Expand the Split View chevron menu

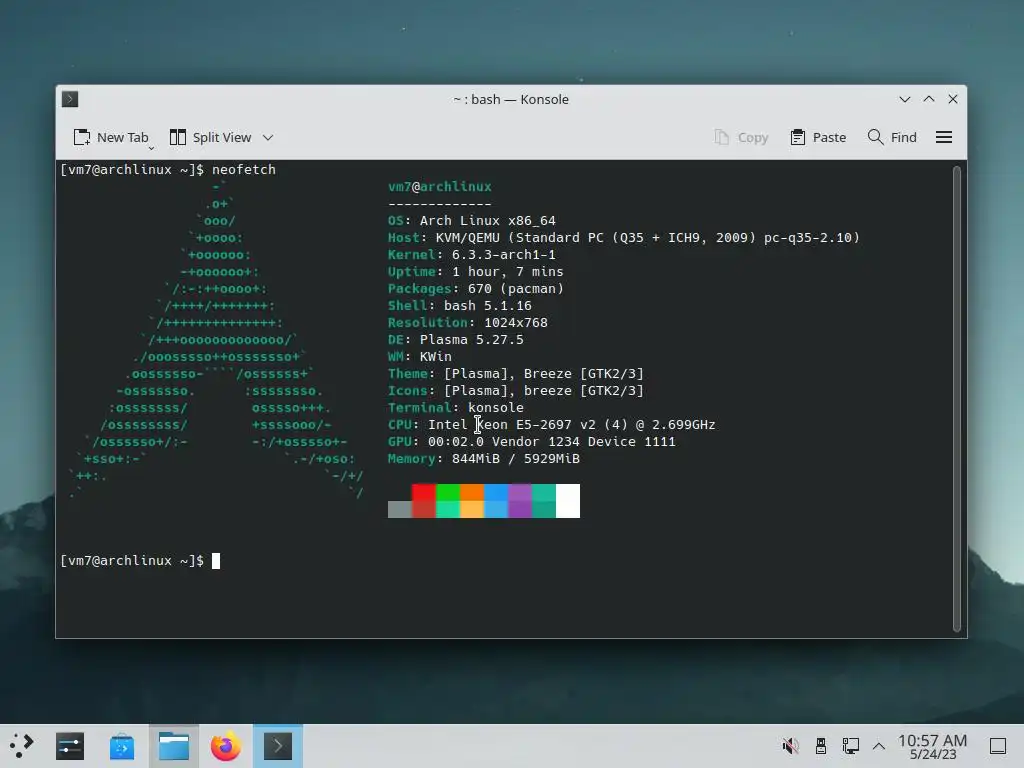(x=268, y=137)
